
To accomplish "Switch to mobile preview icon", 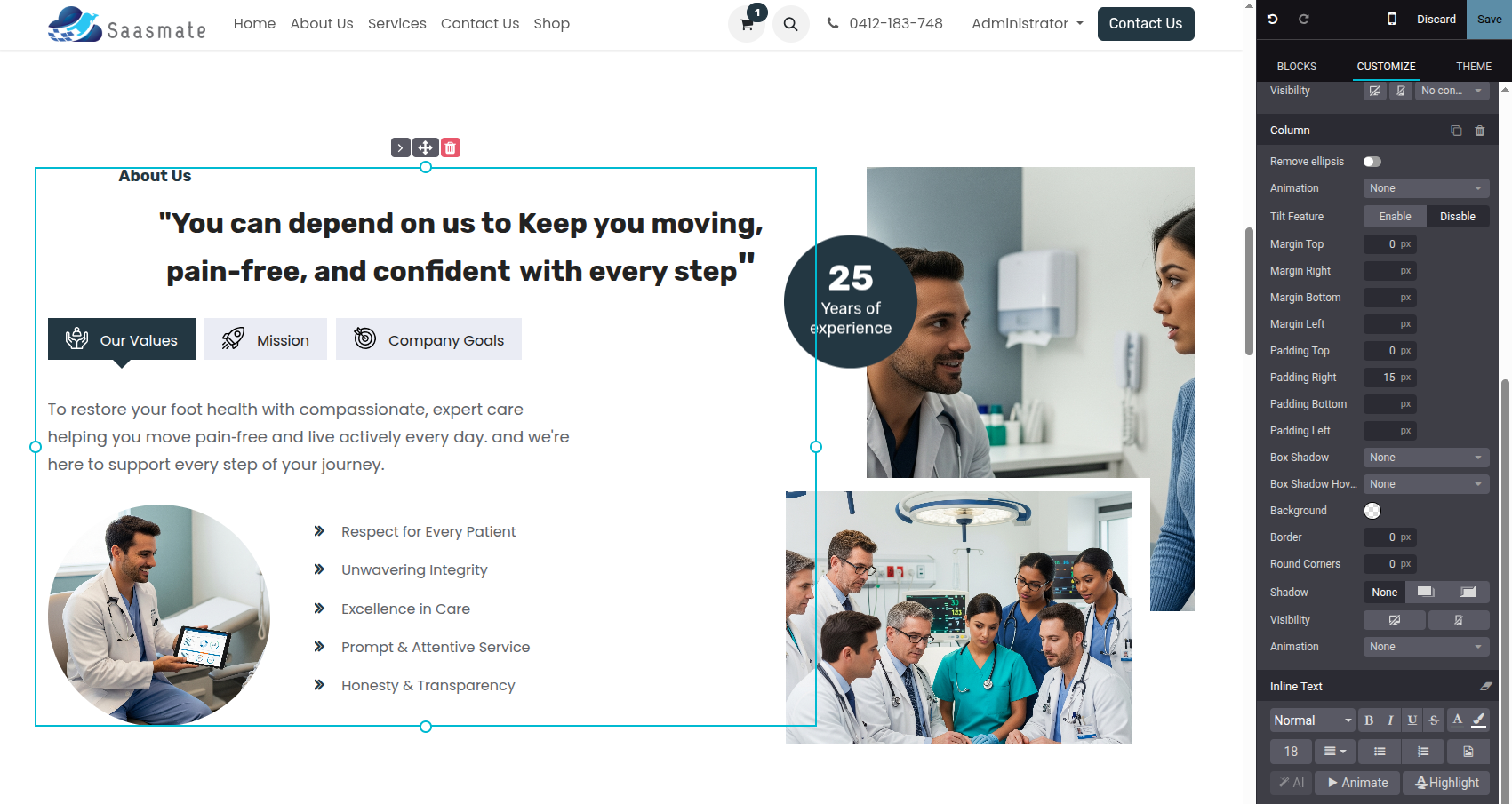I will 1392,19.
